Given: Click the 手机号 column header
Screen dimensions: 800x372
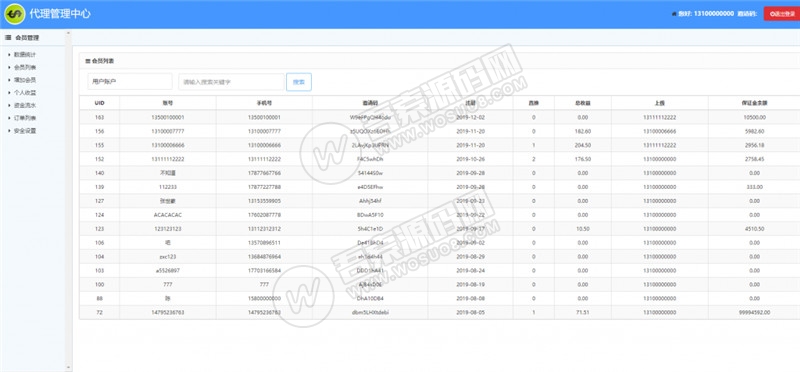Looking at the screenshot, I should click(x=264, y=103).
